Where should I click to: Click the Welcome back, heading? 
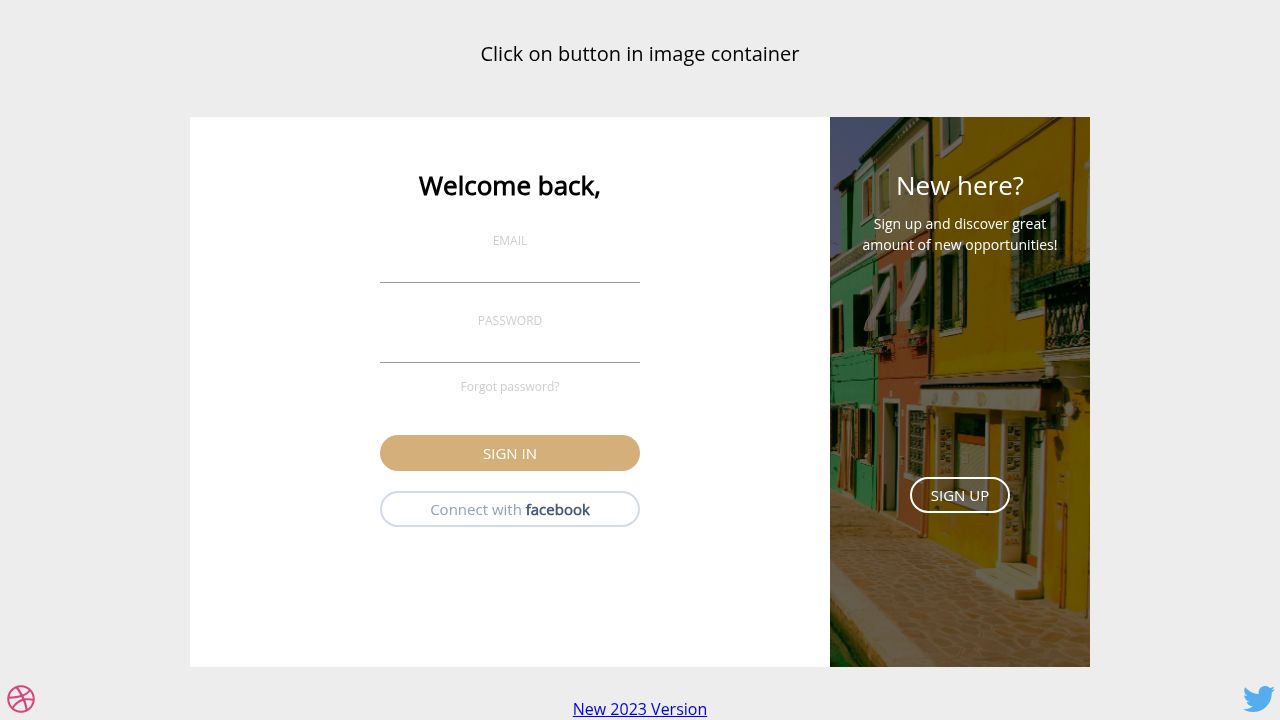click(x=510, y=186)
